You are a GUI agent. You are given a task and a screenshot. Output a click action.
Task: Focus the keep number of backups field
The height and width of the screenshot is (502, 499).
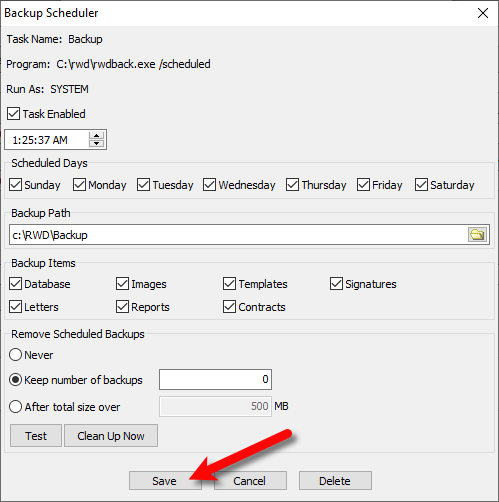[x=215, y=379]
